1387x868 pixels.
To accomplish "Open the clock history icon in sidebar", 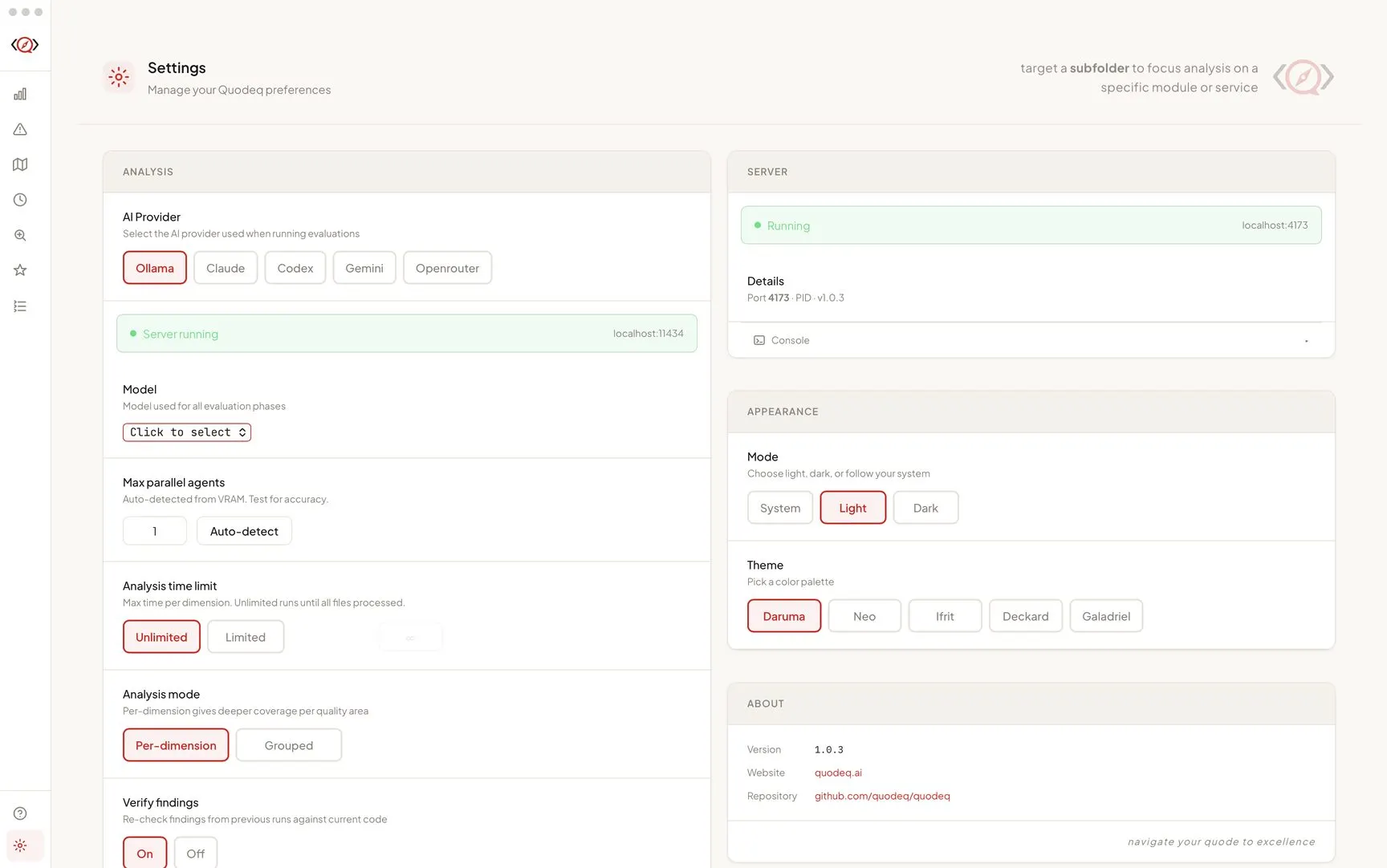I will [20, 200].
